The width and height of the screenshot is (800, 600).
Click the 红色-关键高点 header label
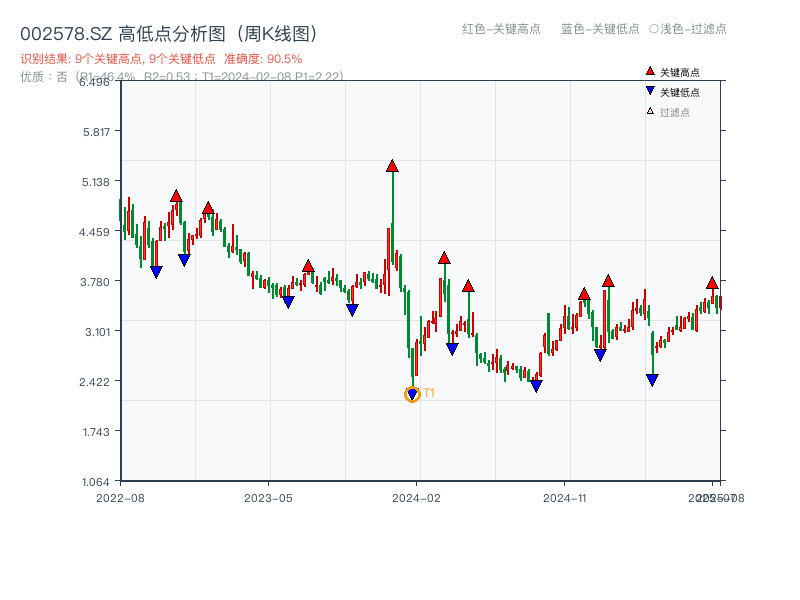coord(501,29)
